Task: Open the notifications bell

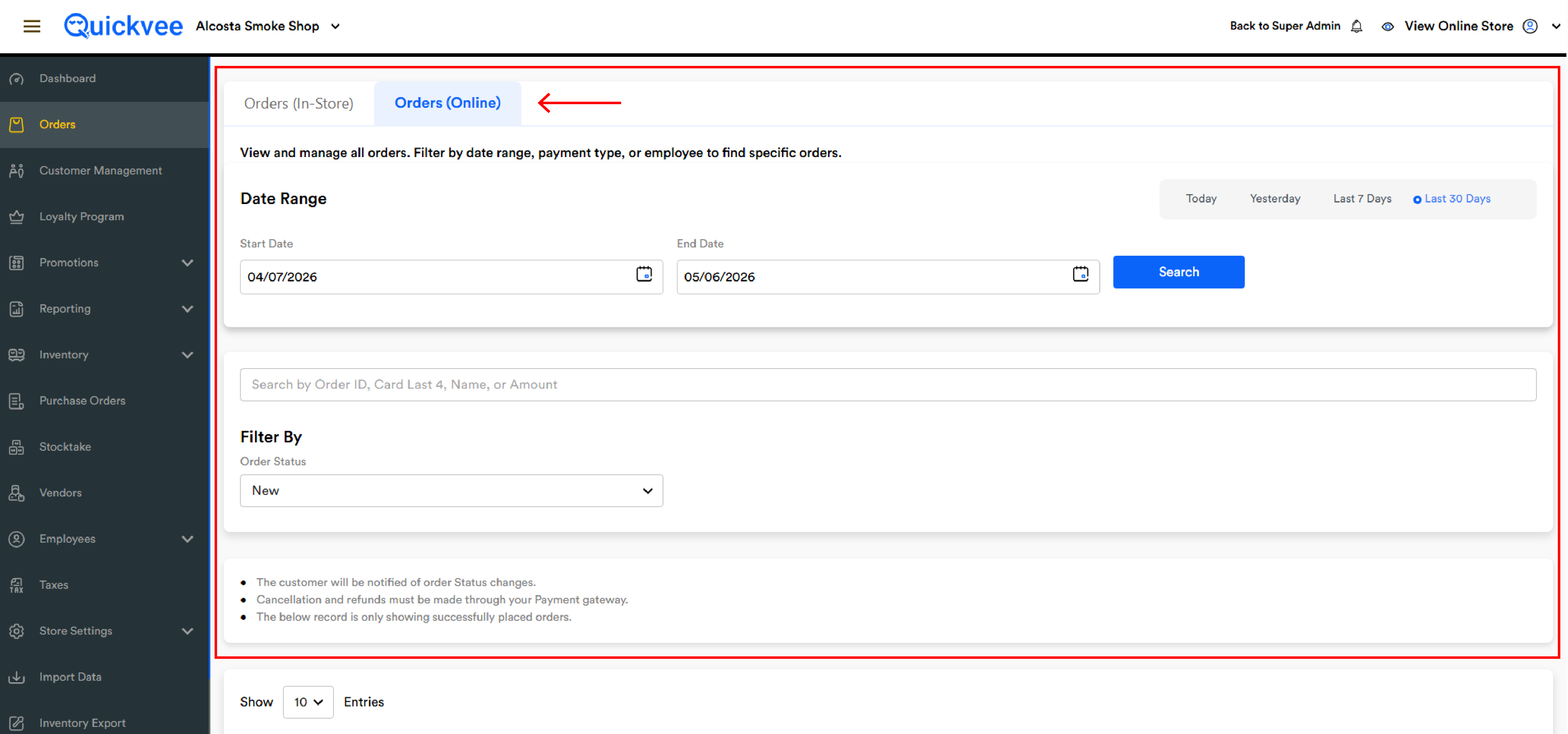Action: (x=1357, y=26)
